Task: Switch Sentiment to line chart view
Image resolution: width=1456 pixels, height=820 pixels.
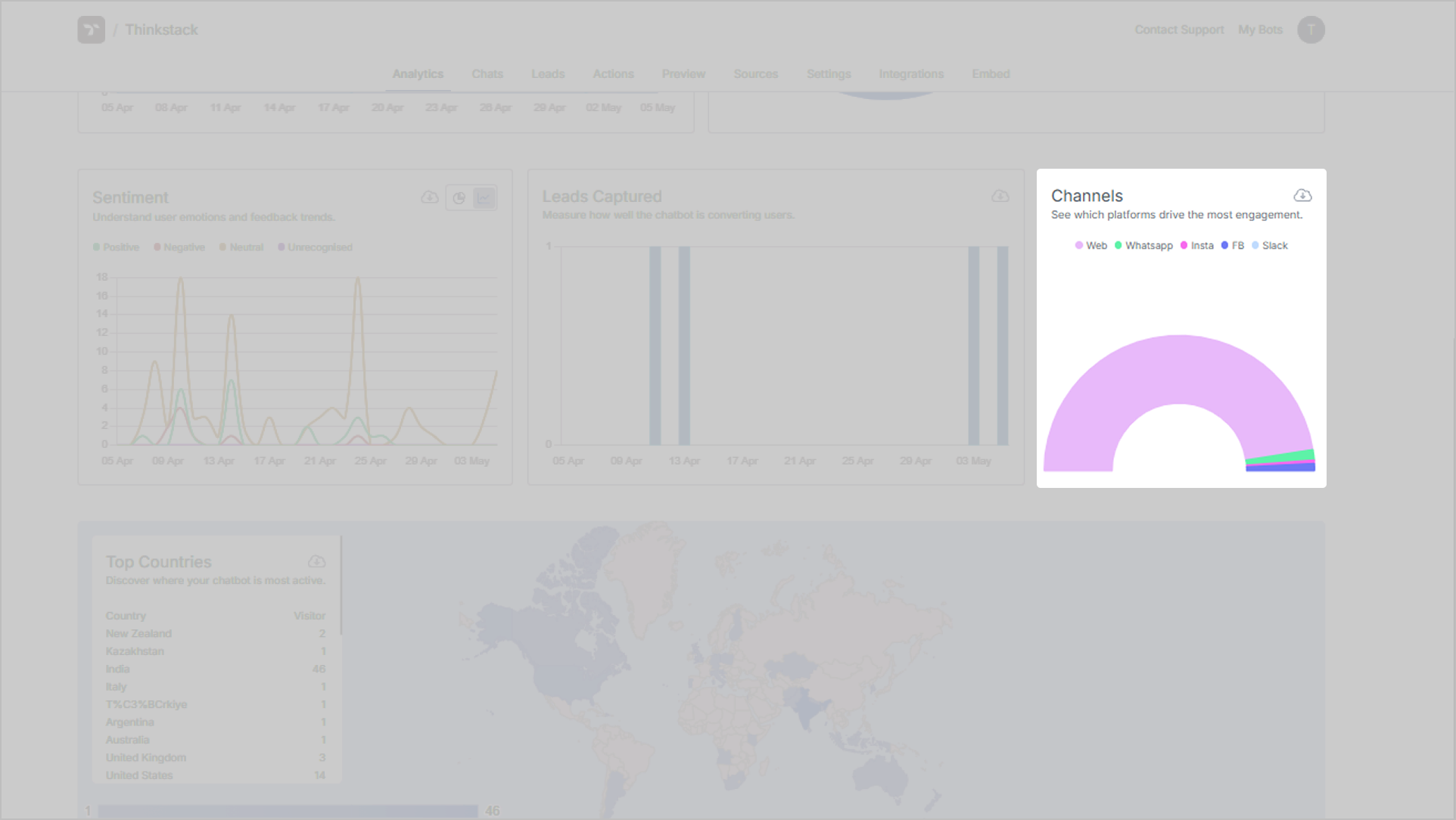Action: tap(484, 198)
